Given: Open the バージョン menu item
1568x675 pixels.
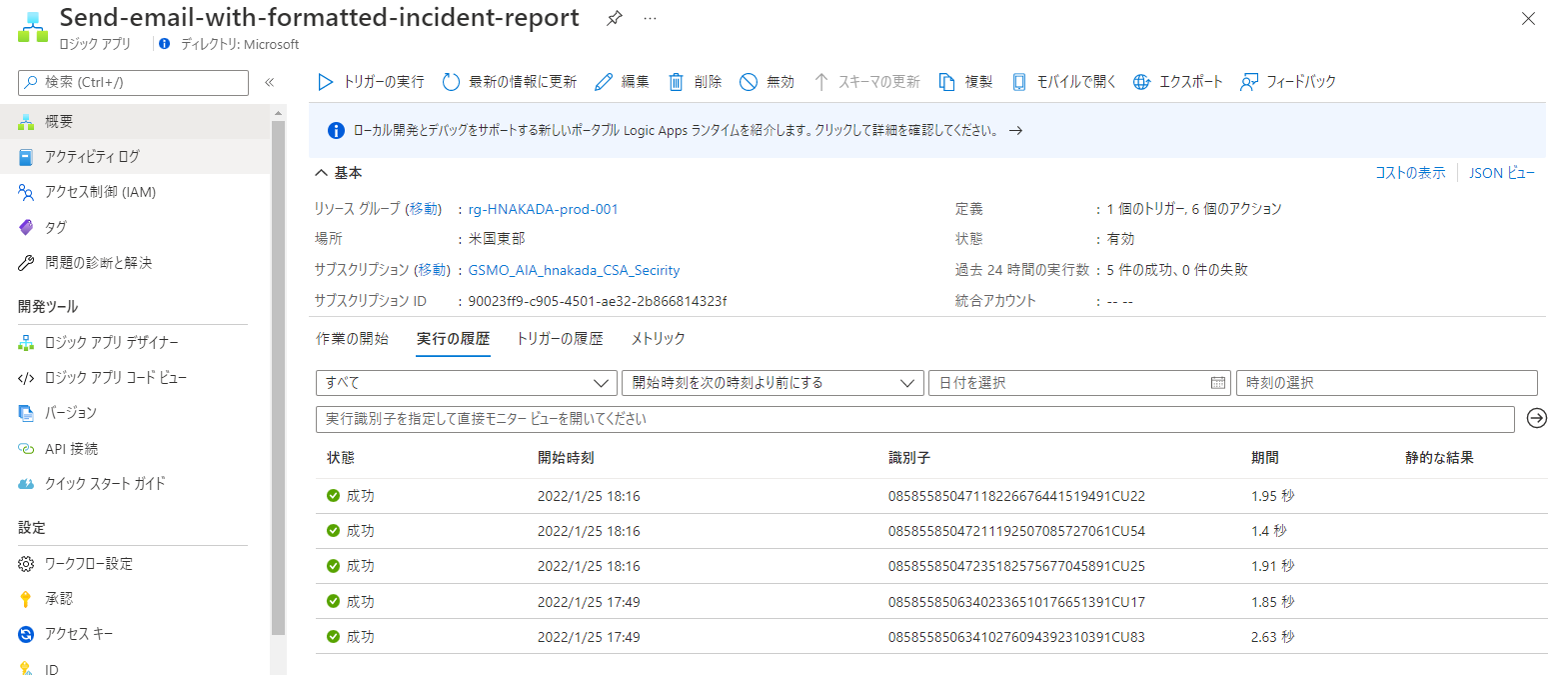Looking at the screenshot, I should pos(135,413).
